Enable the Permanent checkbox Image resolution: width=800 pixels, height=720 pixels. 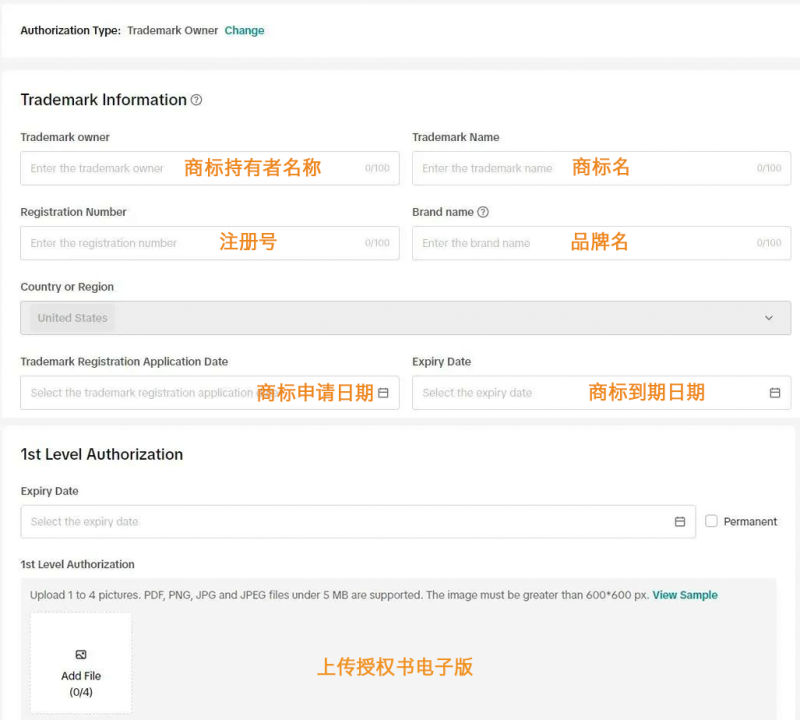coord(711,521)
